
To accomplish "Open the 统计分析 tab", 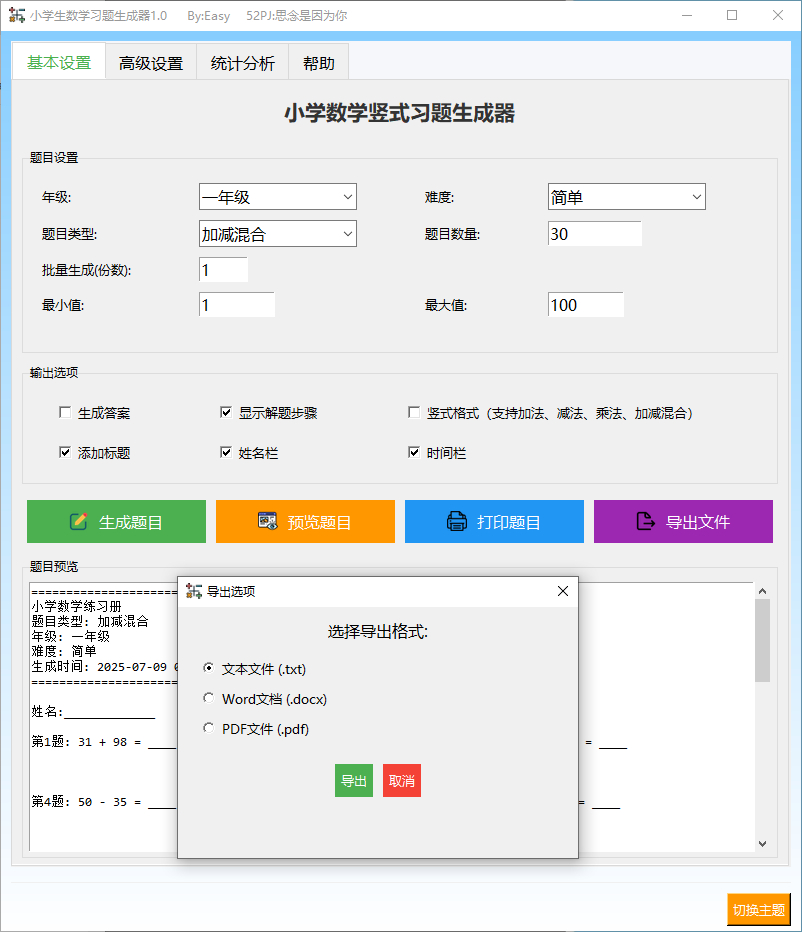I will (x=243, y=63).
